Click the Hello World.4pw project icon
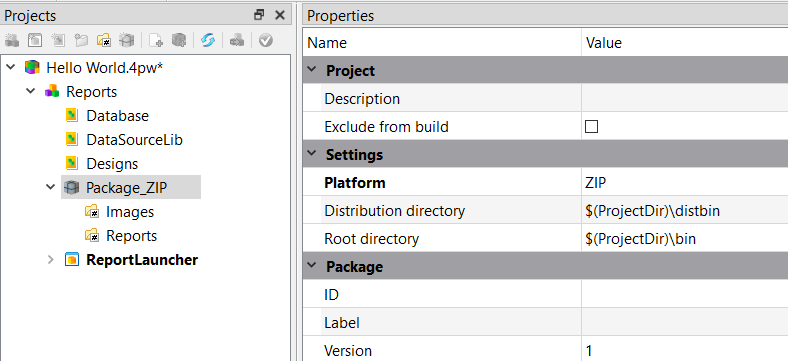 32,67
